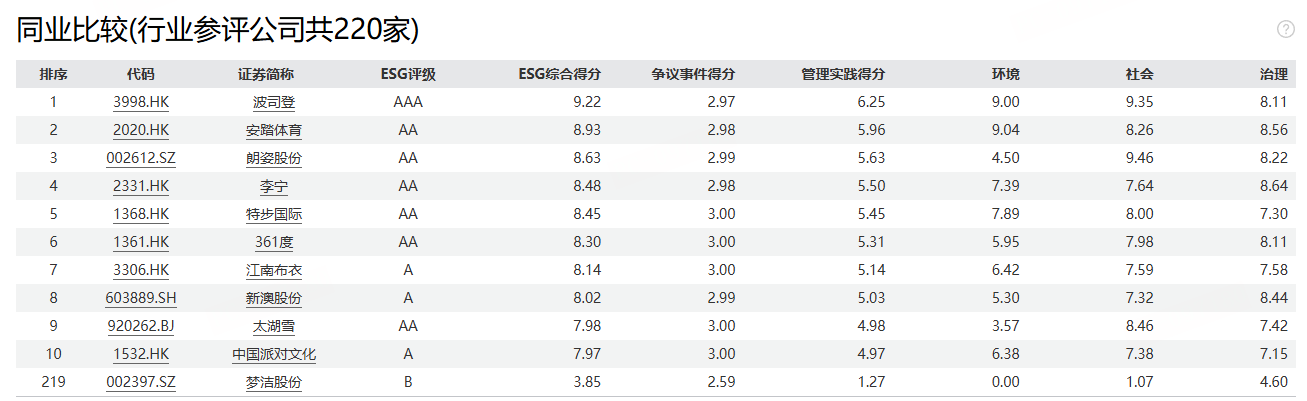Image resolution: width=1307 pixels, height=401 pixels.
Task: Select the 李宁 security name
Action: point(274,186)
